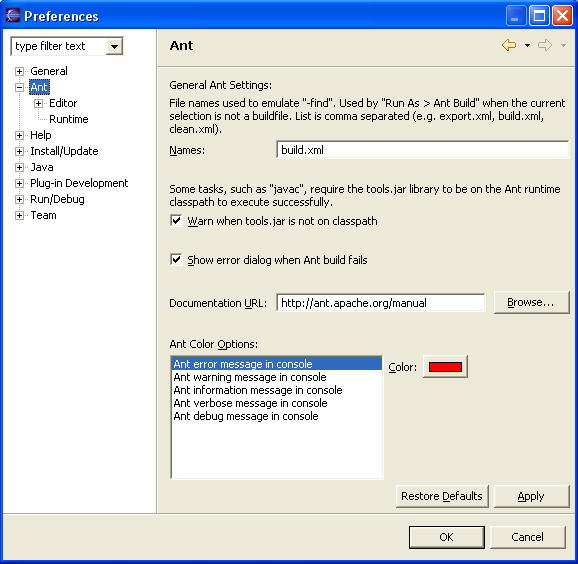Open the filter text dropdown arrow
This screenshot has height=564, width=578.
click(114, 46)
